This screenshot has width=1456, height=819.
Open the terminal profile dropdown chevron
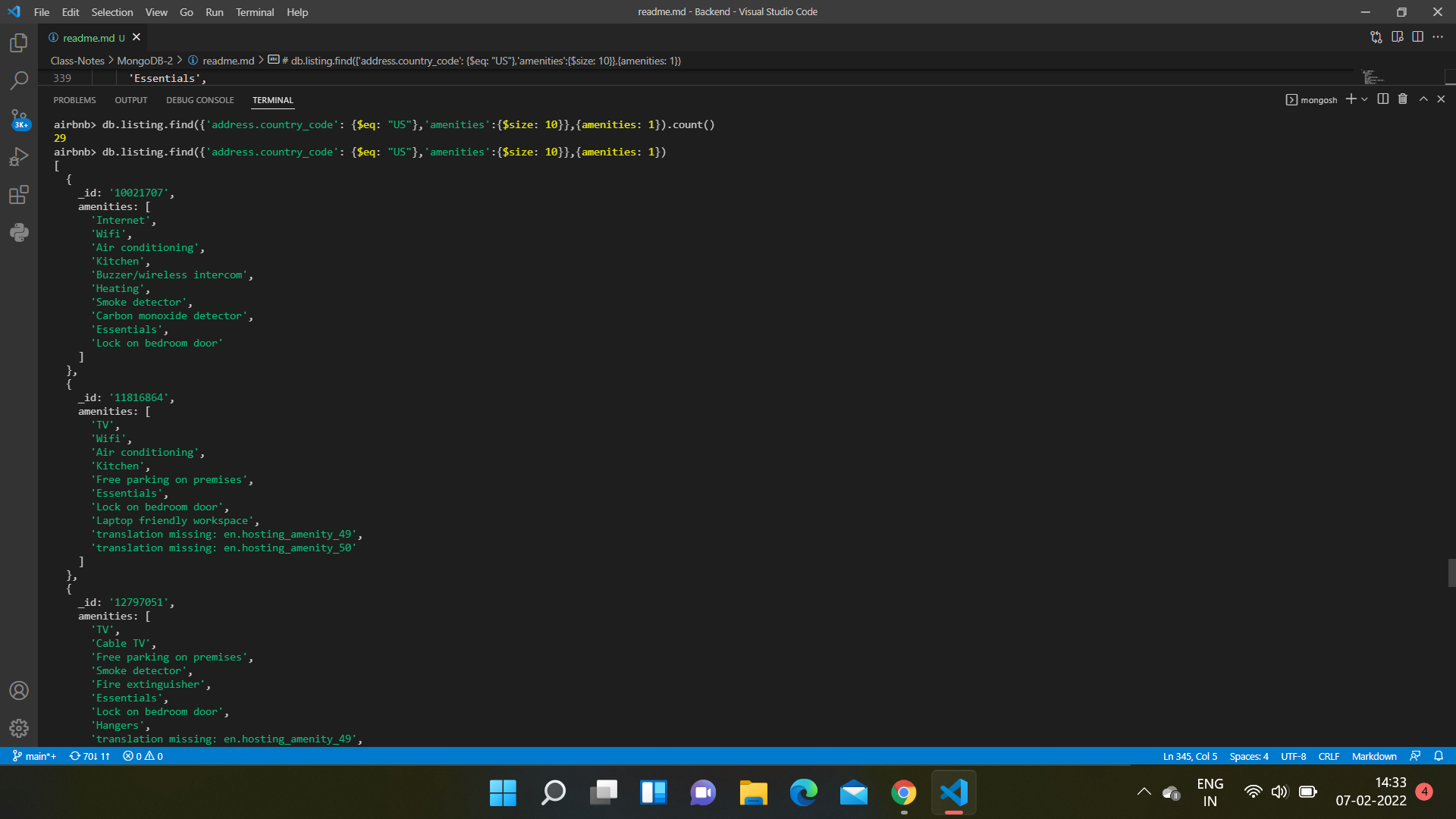[x=1367, y=99]
